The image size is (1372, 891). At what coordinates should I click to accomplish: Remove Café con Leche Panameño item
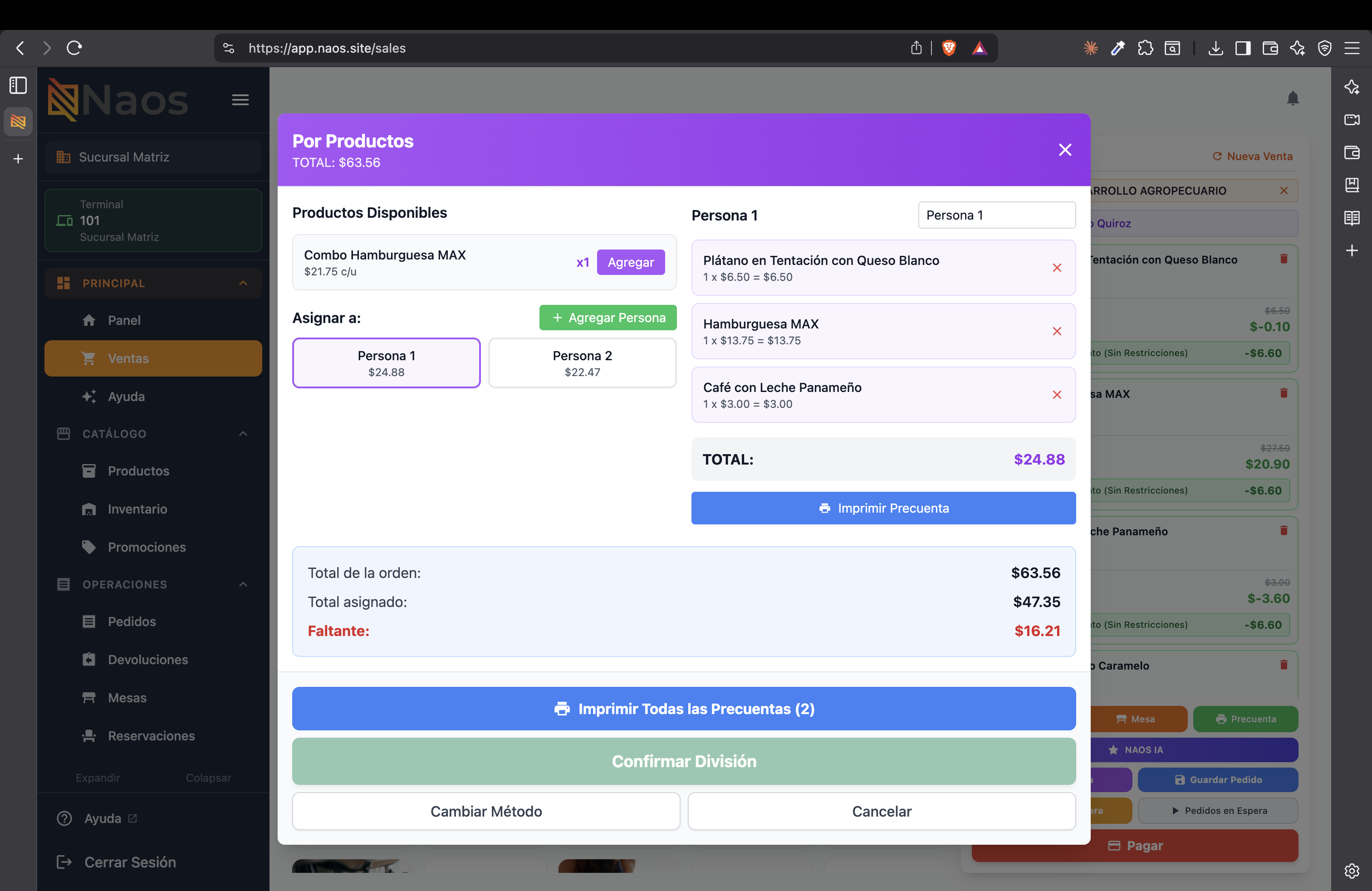pyautogui.click(x=1057, y=395)
